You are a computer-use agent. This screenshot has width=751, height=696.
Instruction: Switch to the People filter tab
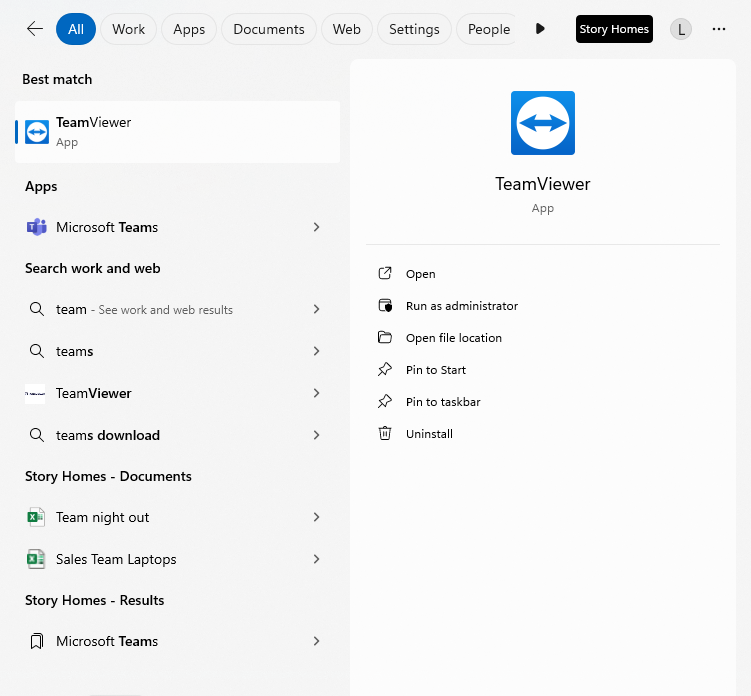[x=487, y=29]
